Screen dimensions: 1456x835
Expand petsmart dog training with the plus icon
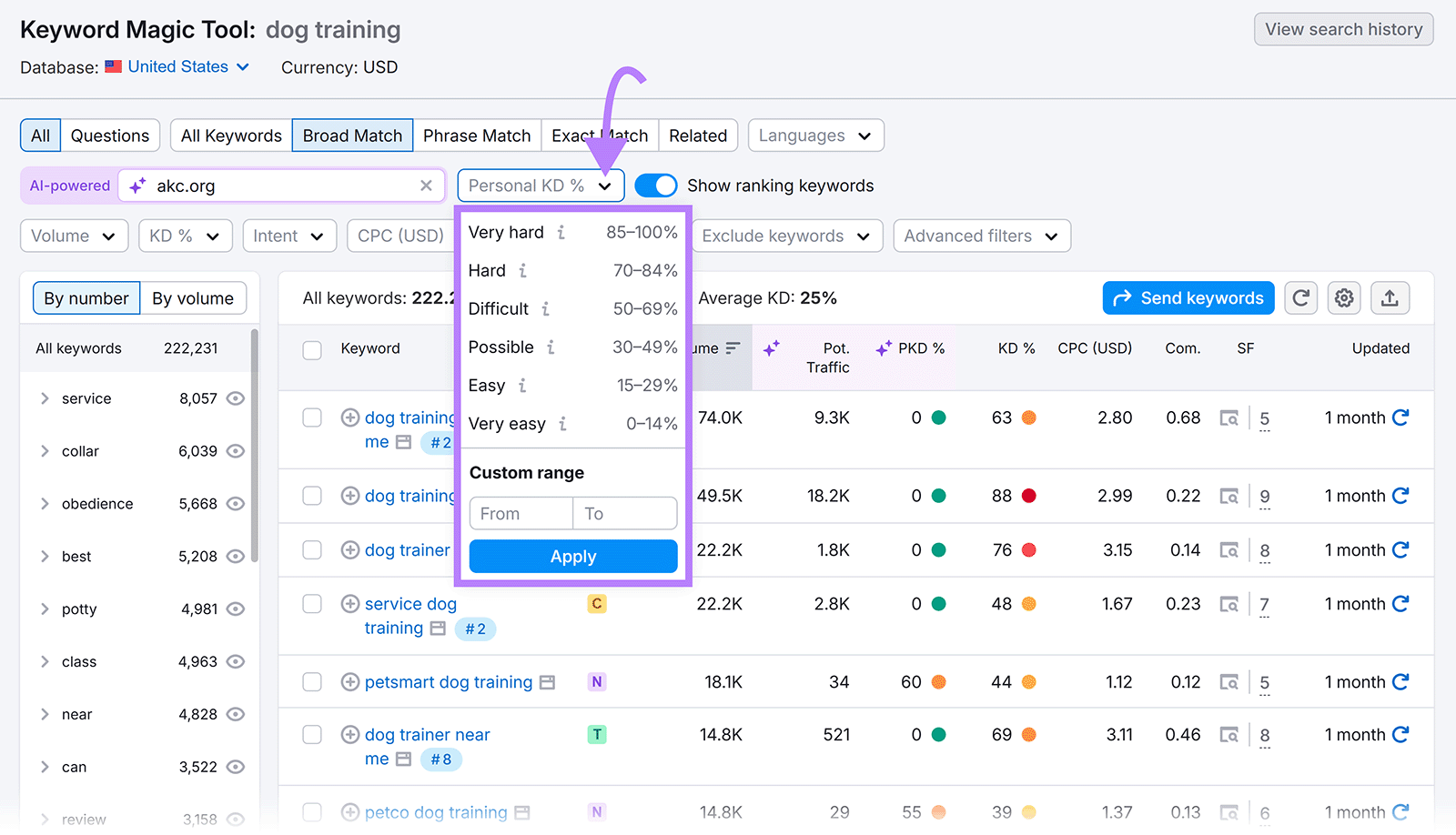[349, 681]
